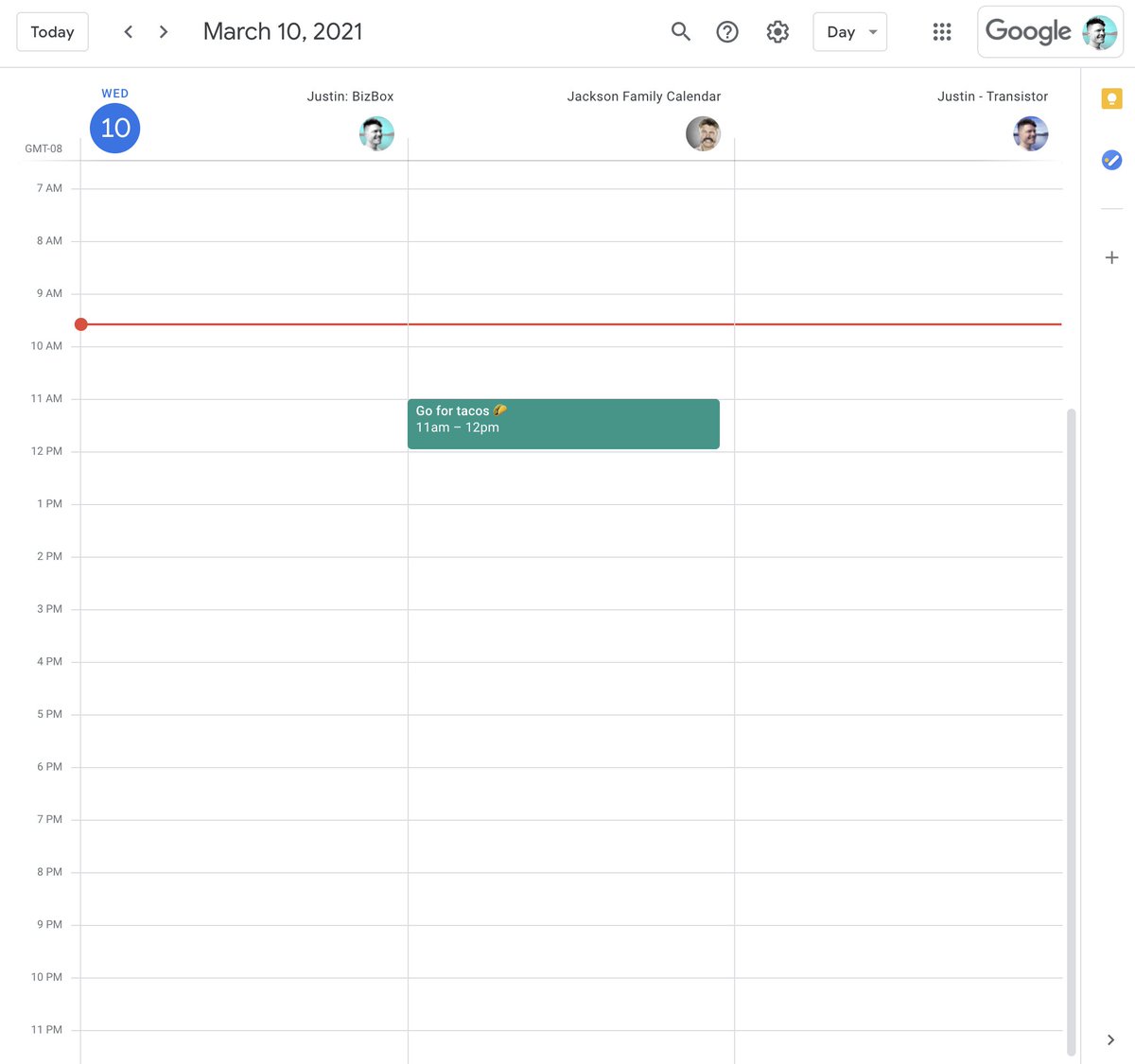
Task: Go to the previous day
Action: pos(129,32)
